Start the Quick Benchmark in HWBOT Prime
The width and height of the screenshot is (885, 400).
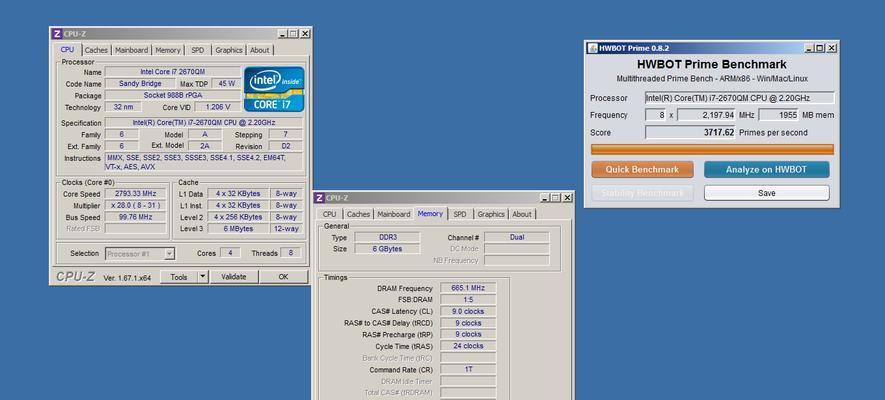click(642, 169)
